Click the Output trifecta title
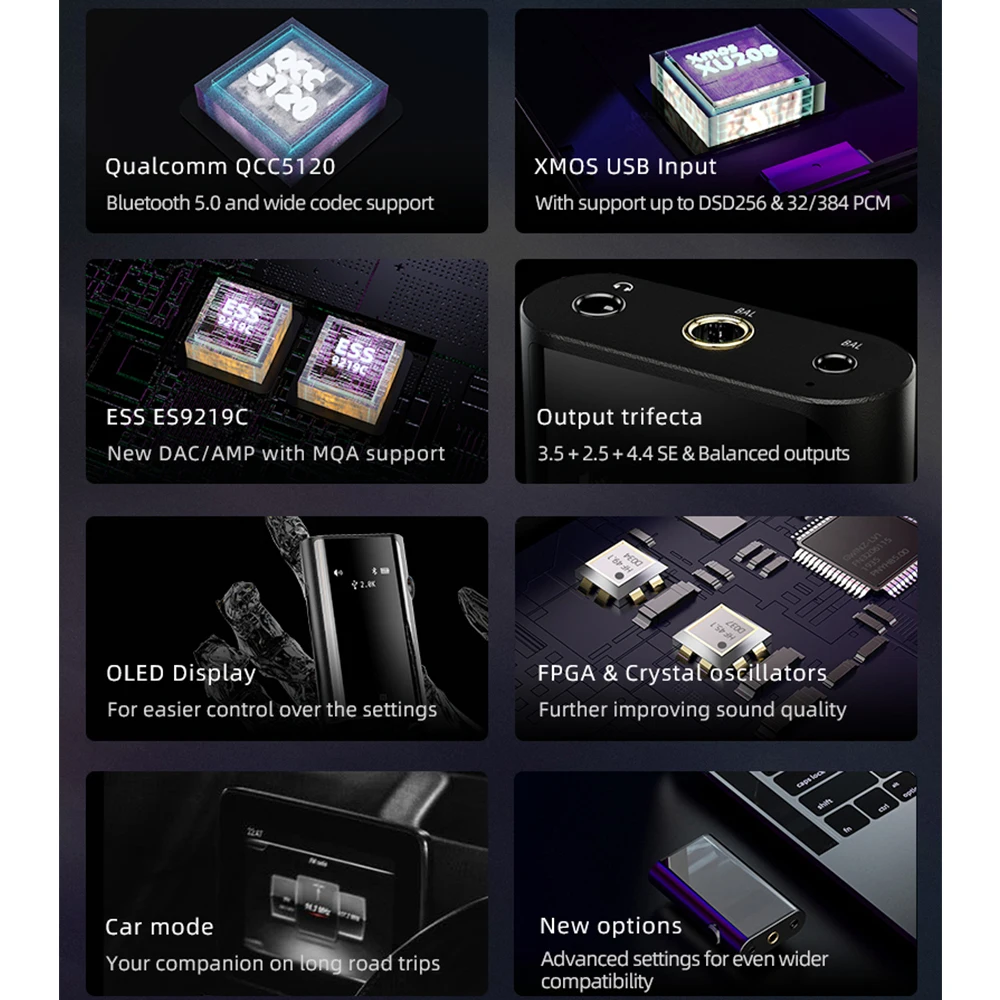The image size is (1000, 1000). click(619, 417)
